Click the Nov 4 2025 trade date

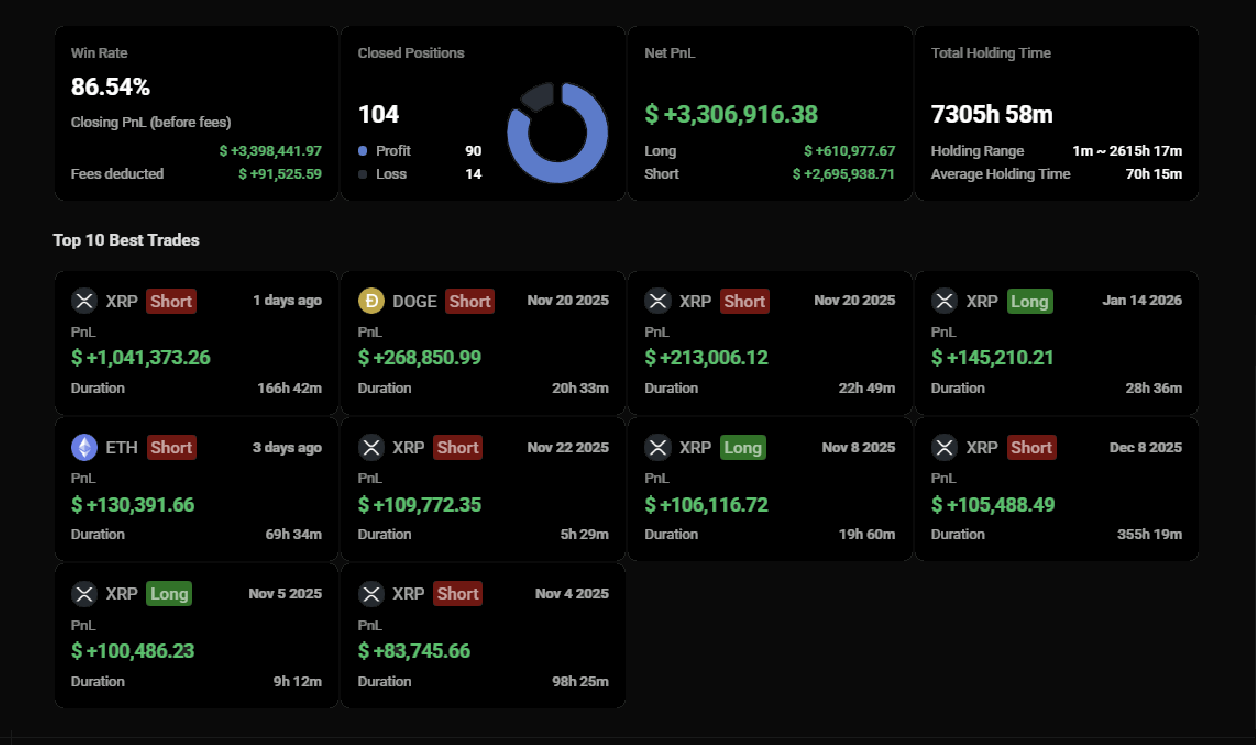(572, 593)
